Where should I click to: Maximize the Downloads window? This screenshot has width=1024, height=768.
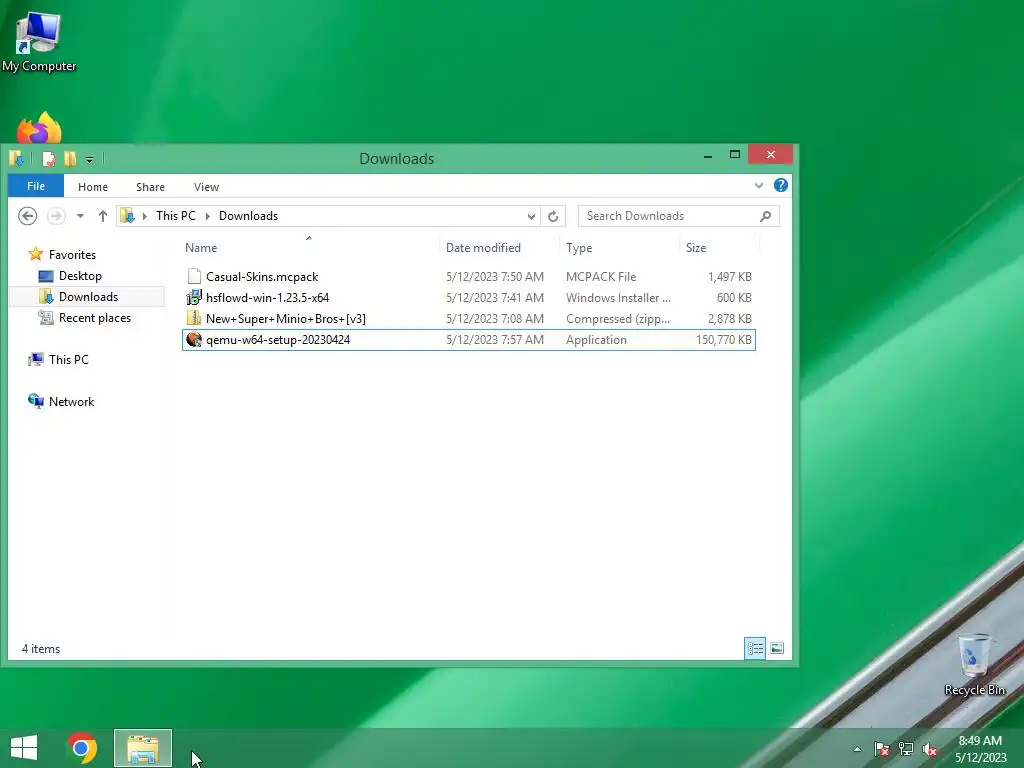[x=735, y=154]
